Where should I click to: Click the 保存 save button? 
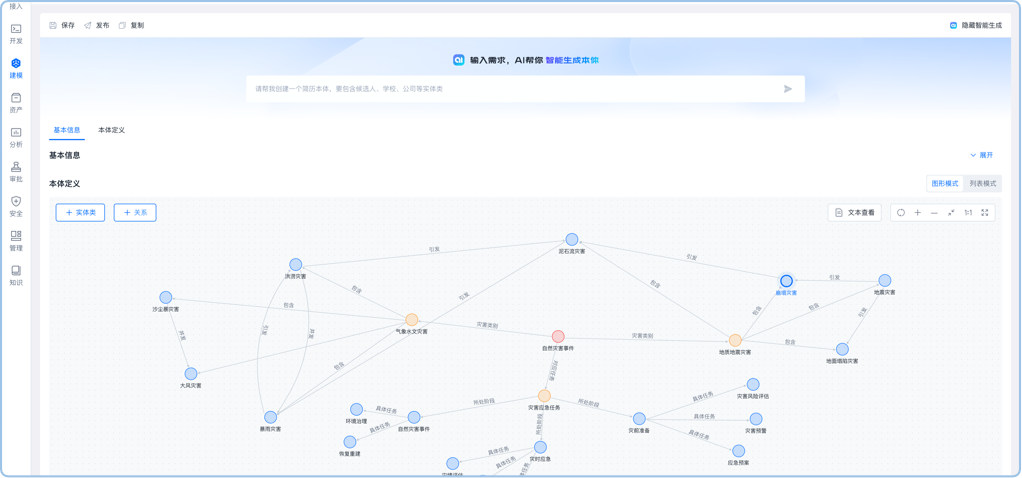62,25
